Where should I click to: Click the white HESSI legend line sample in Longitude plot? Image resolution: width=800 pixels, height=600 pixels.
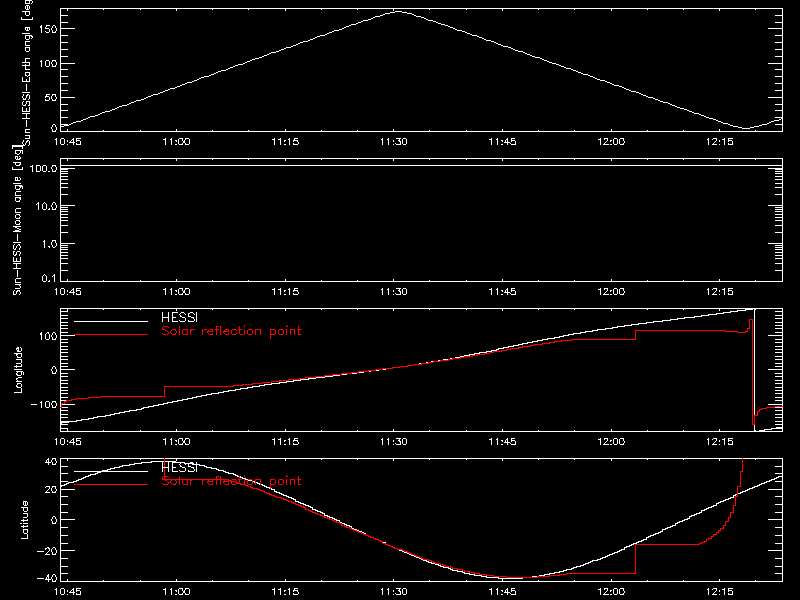[x=111, y=321]
